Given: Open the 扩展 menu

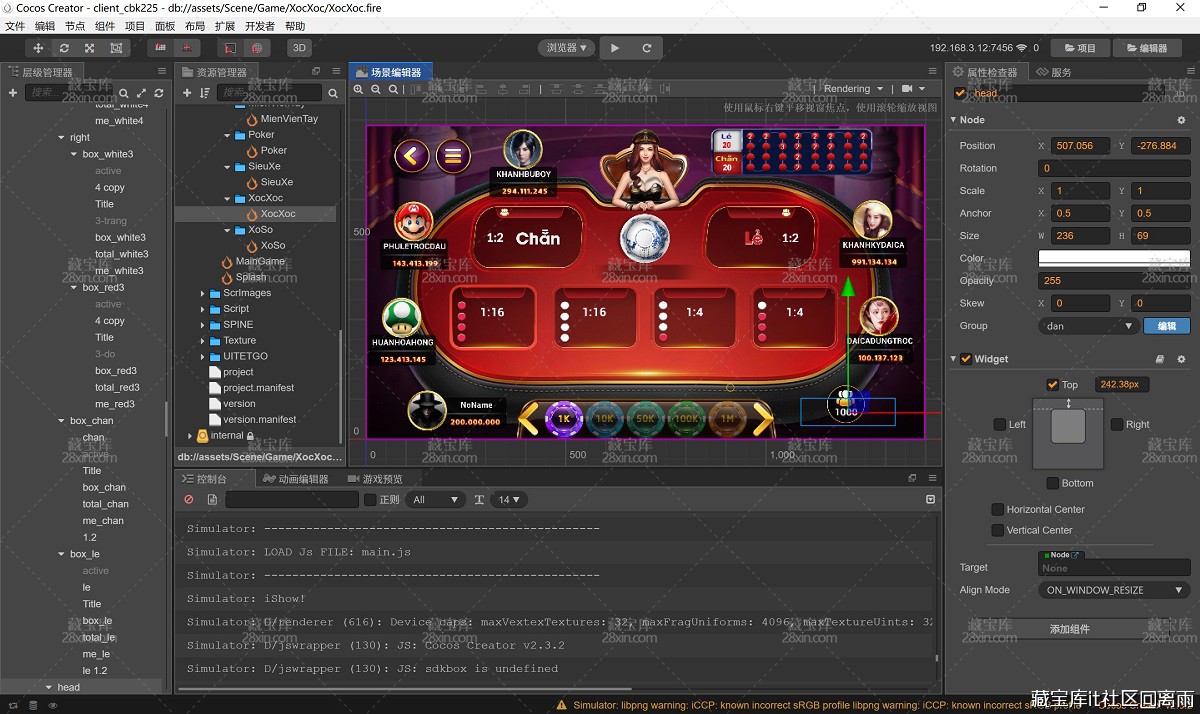Looking at the screenshot, I should (x=225, y=26).
